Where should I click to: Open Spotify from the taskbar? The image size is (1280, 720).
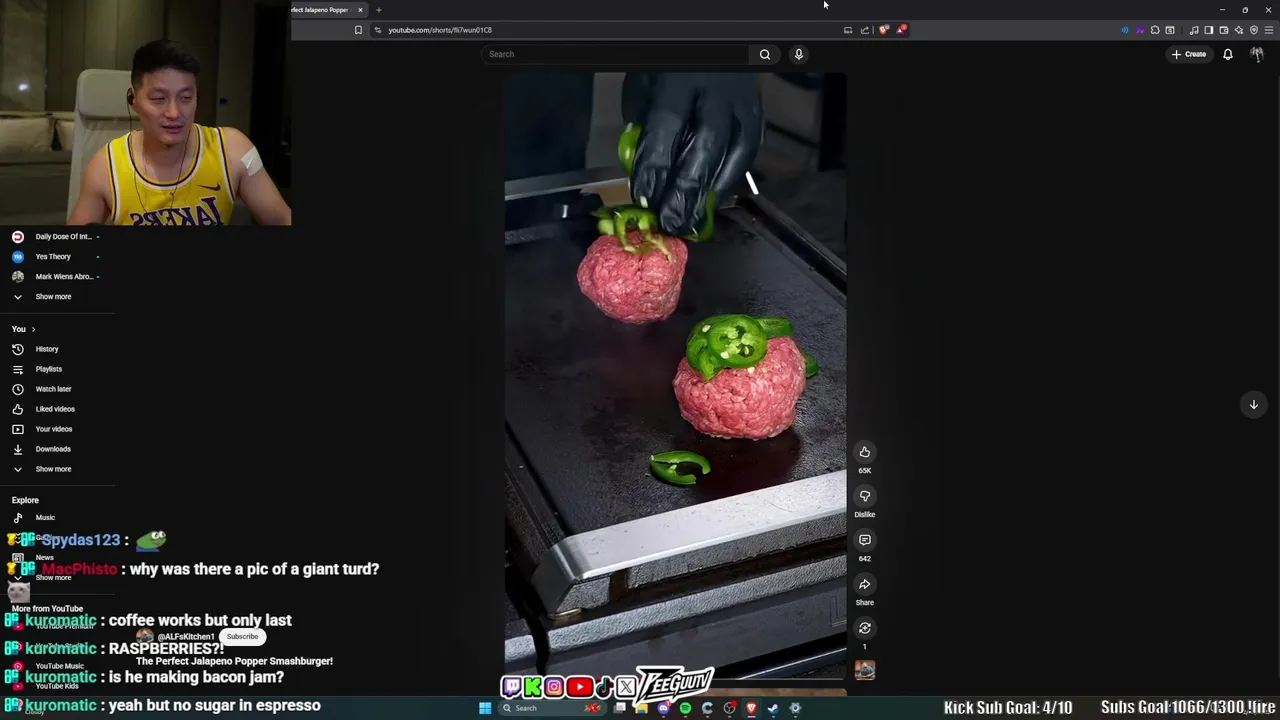(685, 708)
